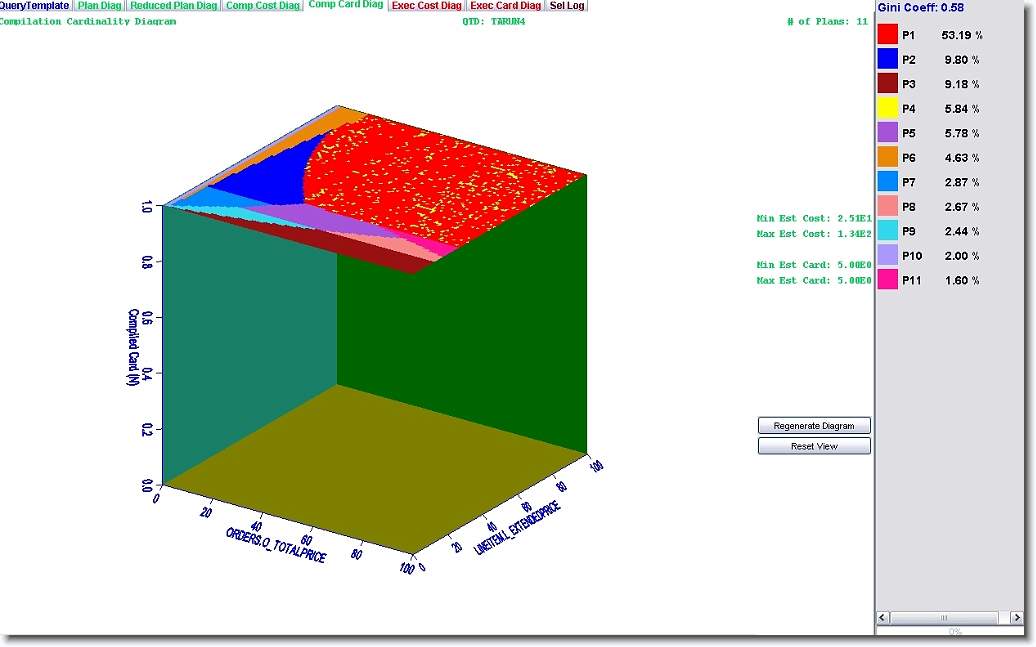Click the Regenerate Diagram button

(x=814, y=426)
